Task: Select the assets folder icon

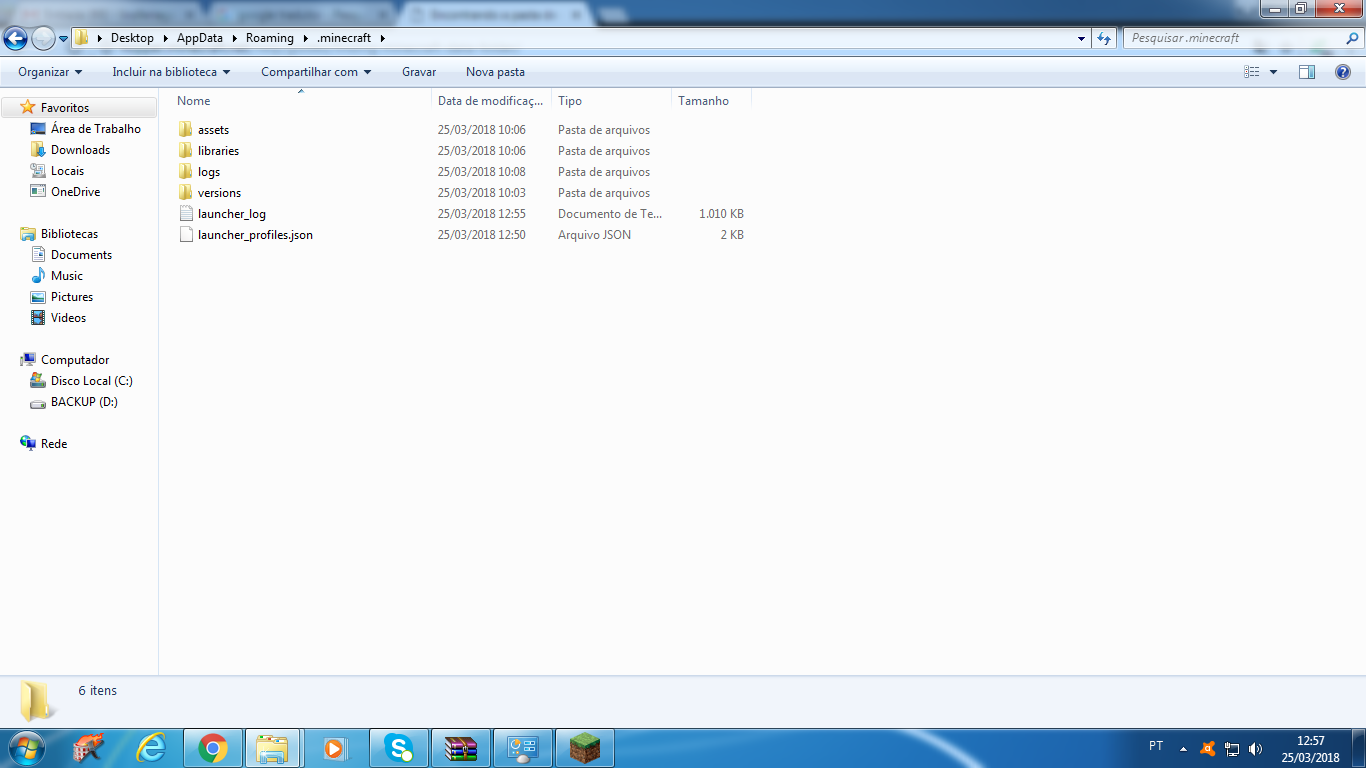Action: pyautogui.click(x=185, y=130)
